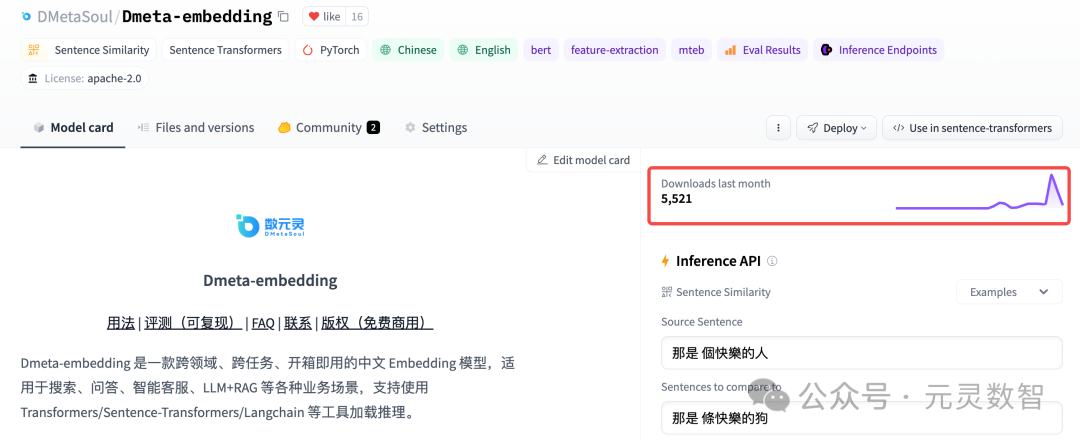Click the Inference Endpoints tag icon
Viewport: 1080px width, 440px height.
826,50
